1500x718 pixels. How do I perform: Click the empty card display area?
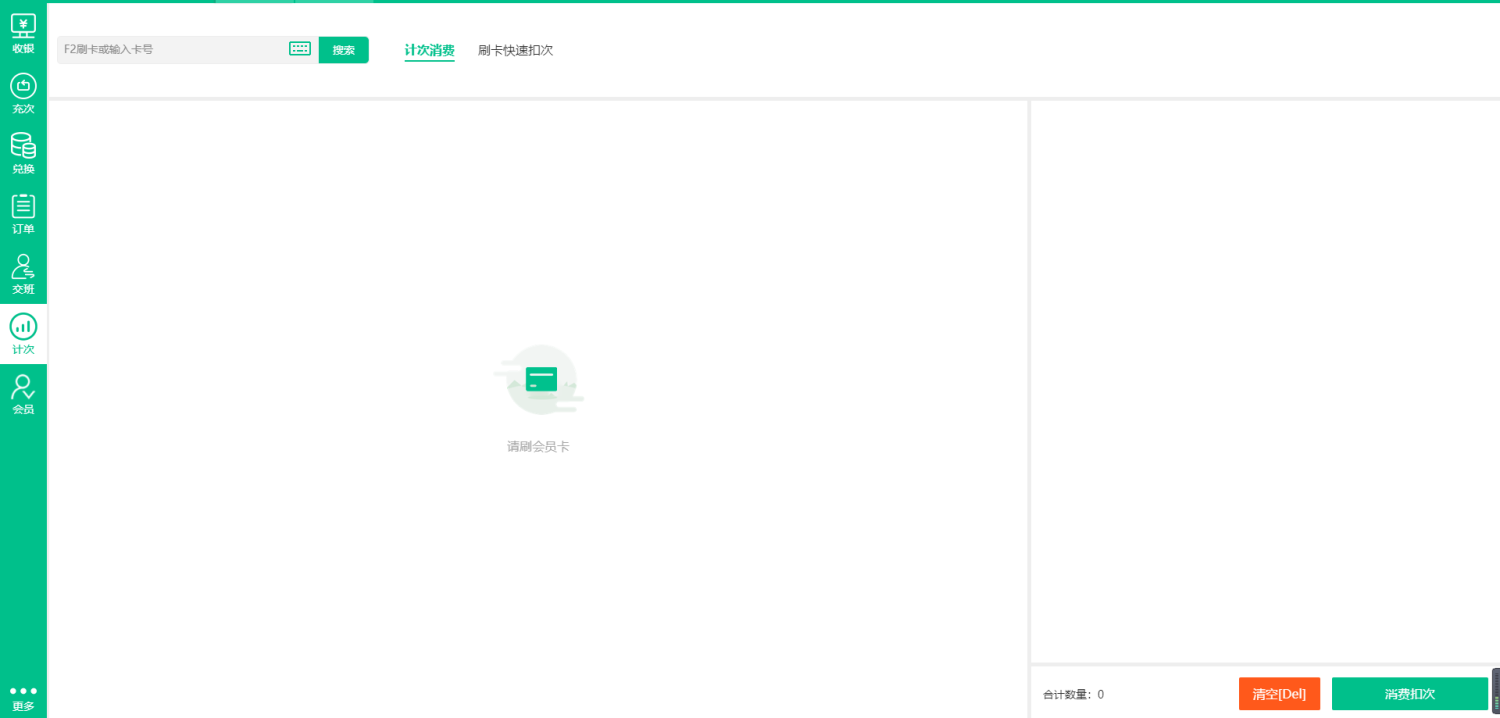click(1265, 380)
